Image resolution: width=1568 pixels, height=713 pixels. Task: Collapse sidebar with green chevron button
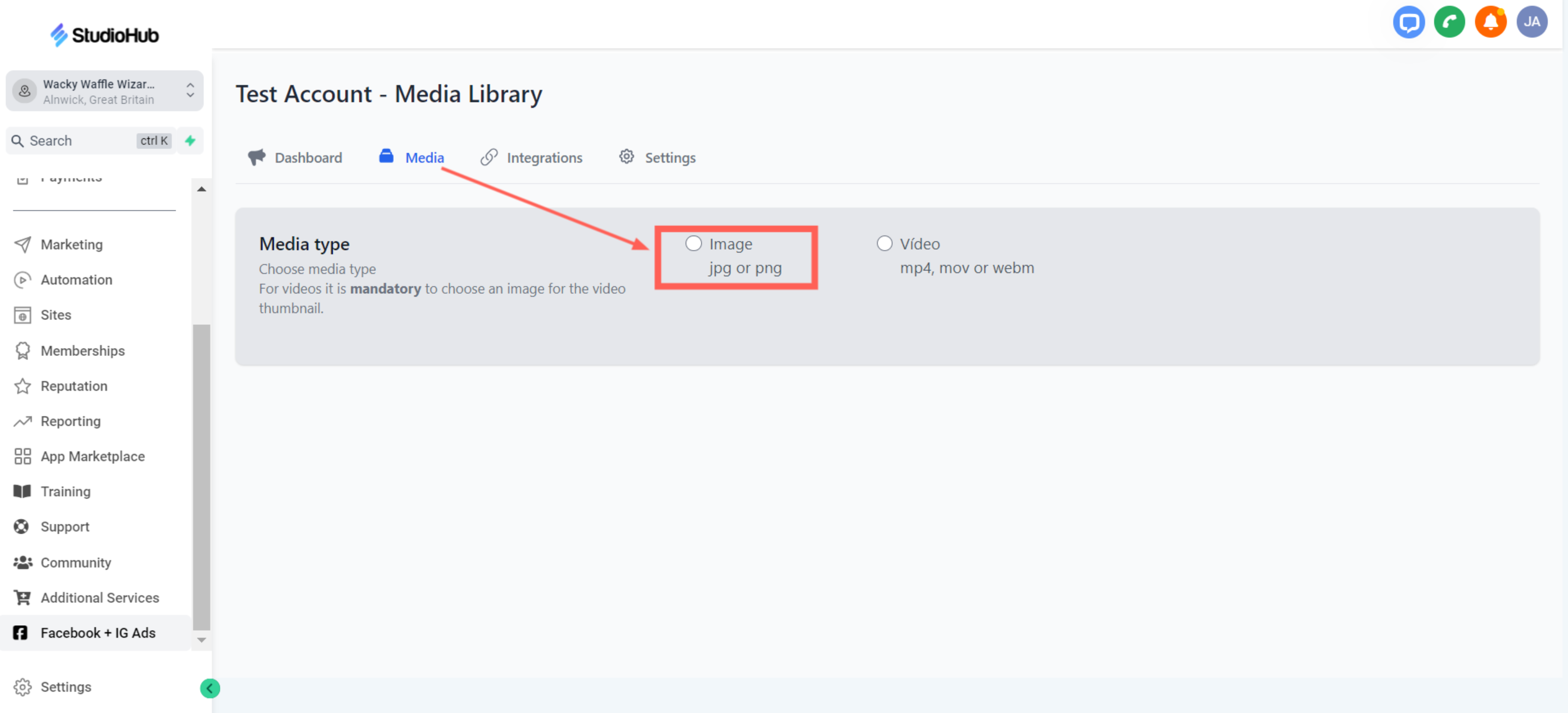pos(209,688)
